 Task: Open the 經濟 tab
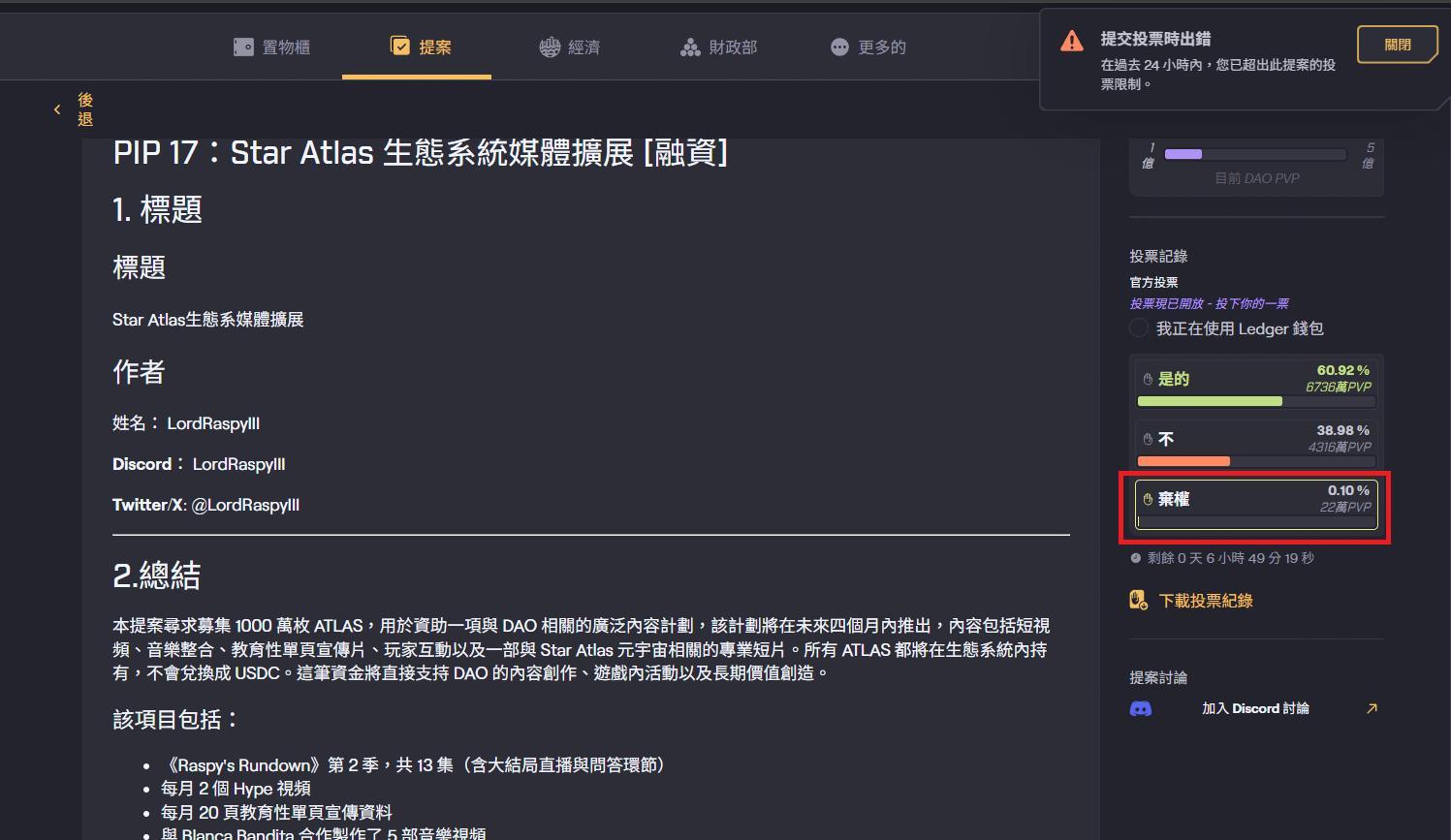click(570, 47)
